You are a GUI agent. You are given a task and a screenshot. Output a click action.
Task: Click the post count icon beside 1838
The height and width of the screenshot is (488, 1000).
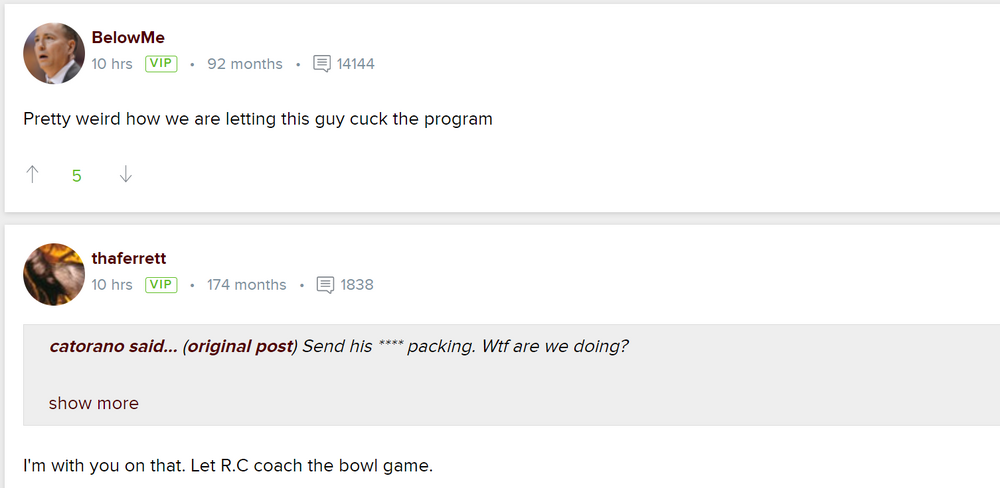click(325, 285)
